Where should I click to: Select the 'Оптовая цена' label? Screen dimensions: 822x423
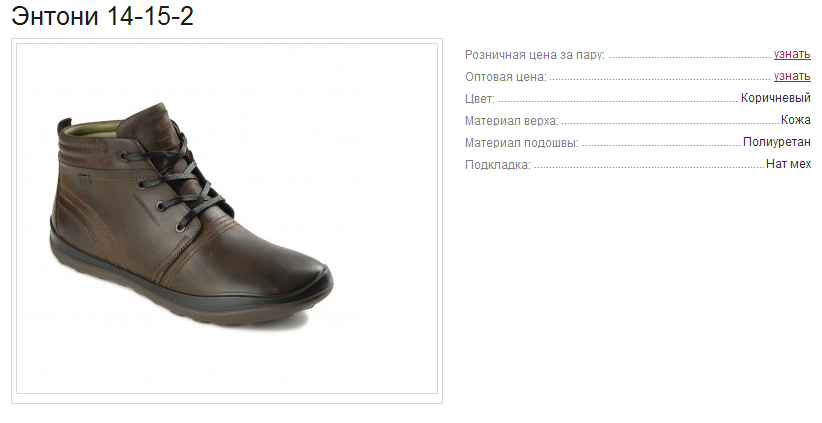coord(505,77)
